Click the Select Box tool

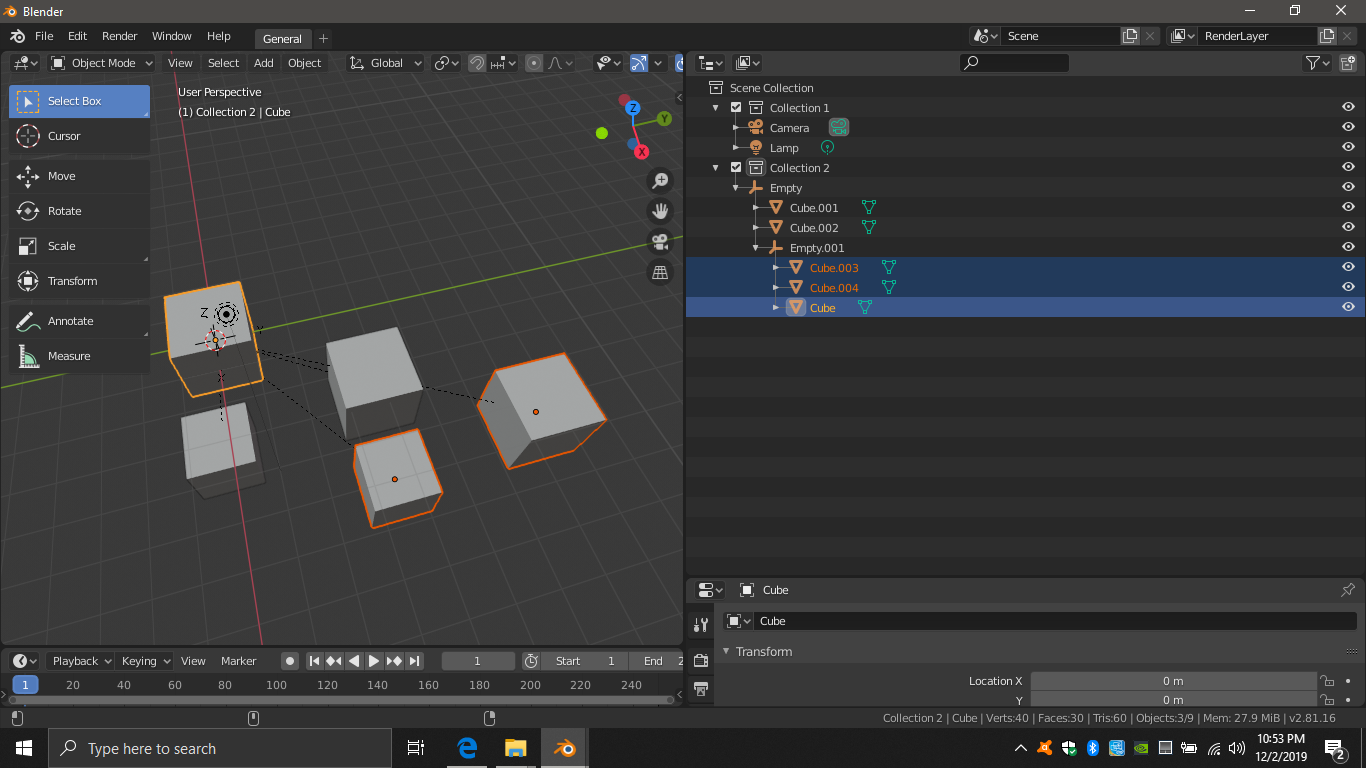(80, 101)
